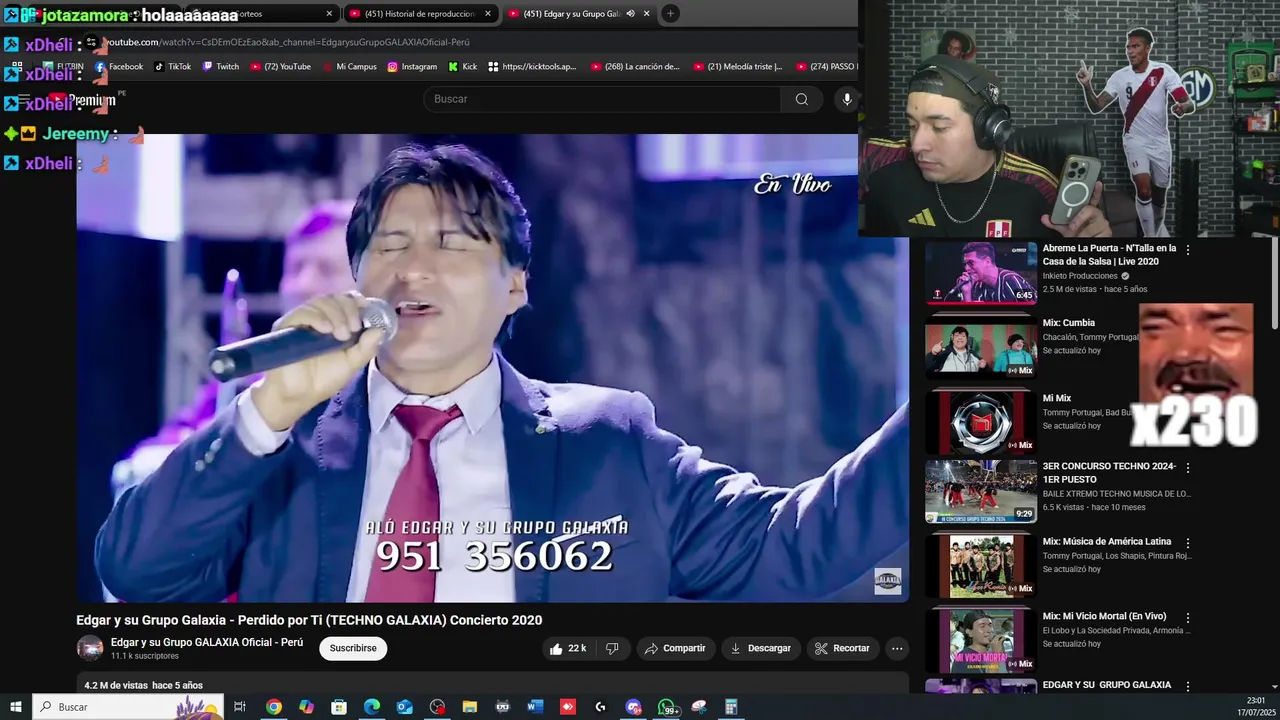Screen dimensions: 1280x720
Task: Open the (268) La canción de bookmark
Action: 635,67
